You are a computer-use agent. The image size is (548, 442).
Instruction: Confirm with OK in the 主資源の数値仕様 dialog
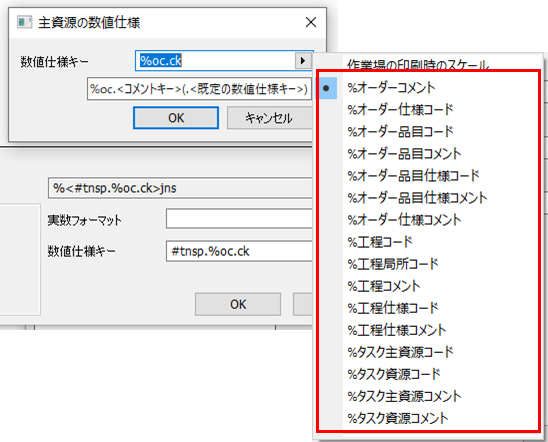(x=176, y=118)
